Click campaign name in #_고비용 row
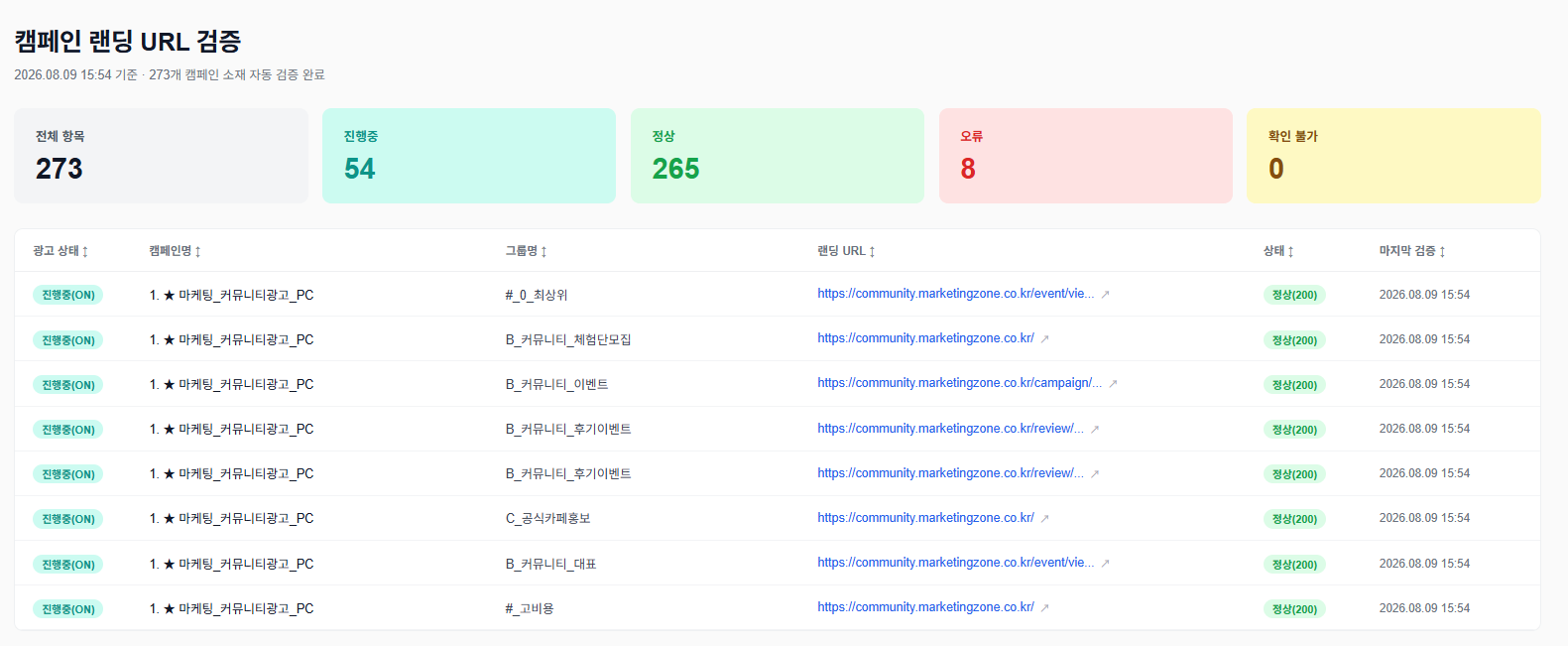The height and width of the screenshot is (646, 1568). click(231, 608)
